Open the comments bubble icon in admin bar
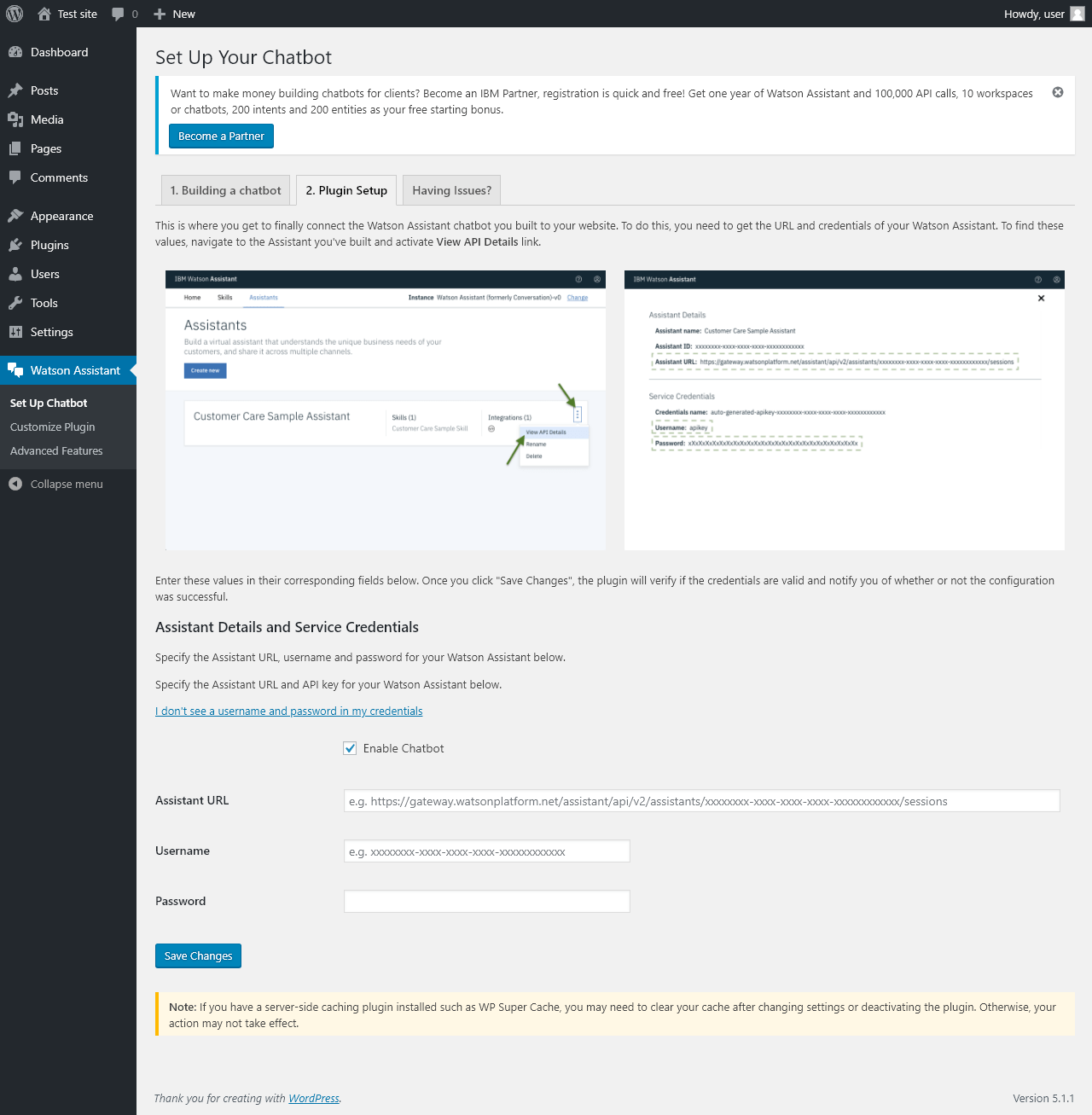This screenshot has height=1115, width=1092. pyautogui.click(x=118, y=14)
